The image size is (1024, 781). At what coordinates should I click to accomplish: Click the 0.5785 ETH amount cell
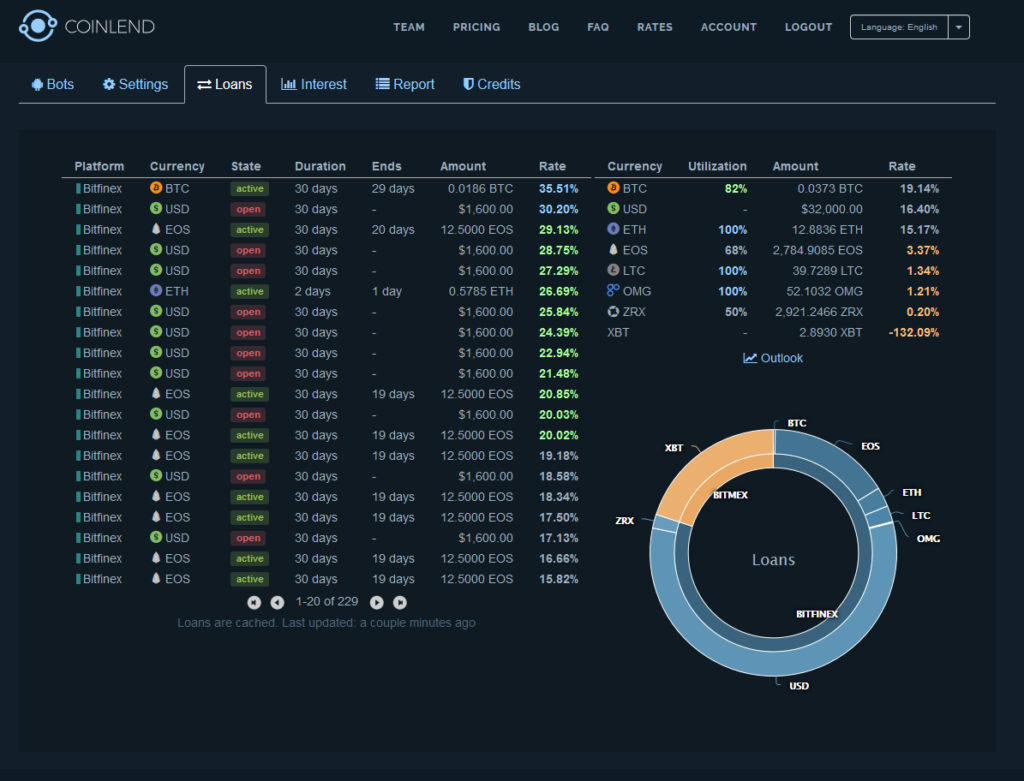point(481,291)
